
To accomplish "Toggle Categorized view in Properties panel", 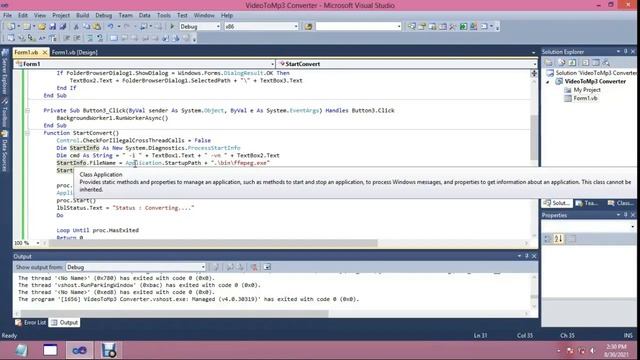I will pyautogui.click(x=548, y=239).
